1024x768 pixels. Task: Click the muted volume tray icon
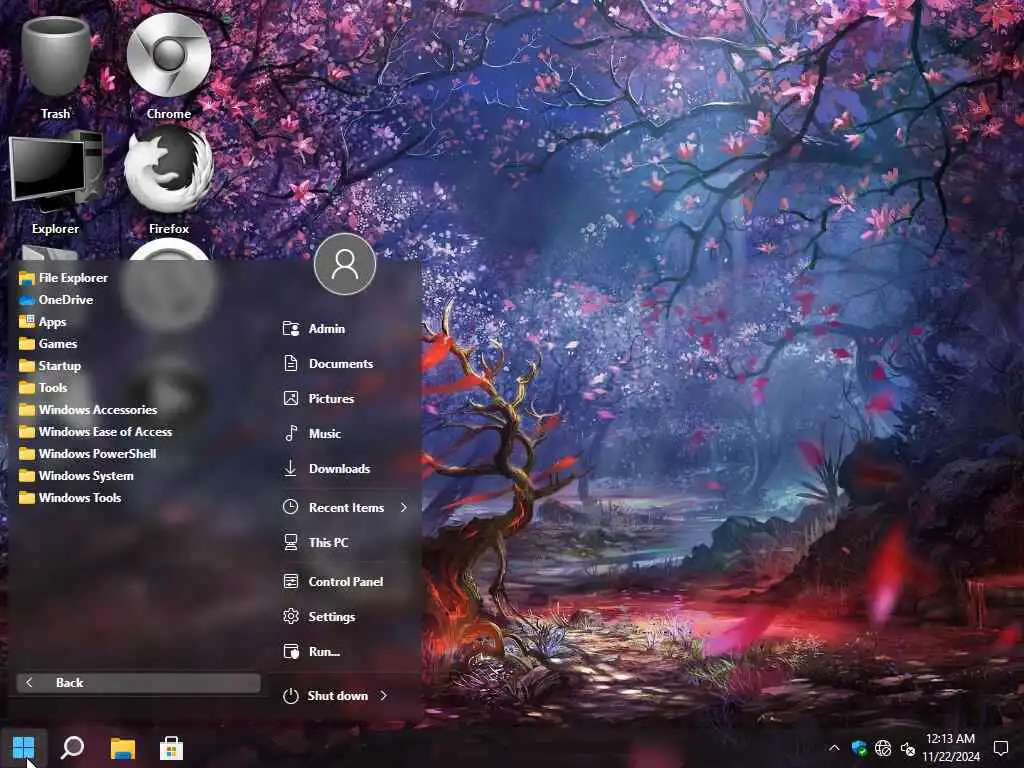(908, 748)
